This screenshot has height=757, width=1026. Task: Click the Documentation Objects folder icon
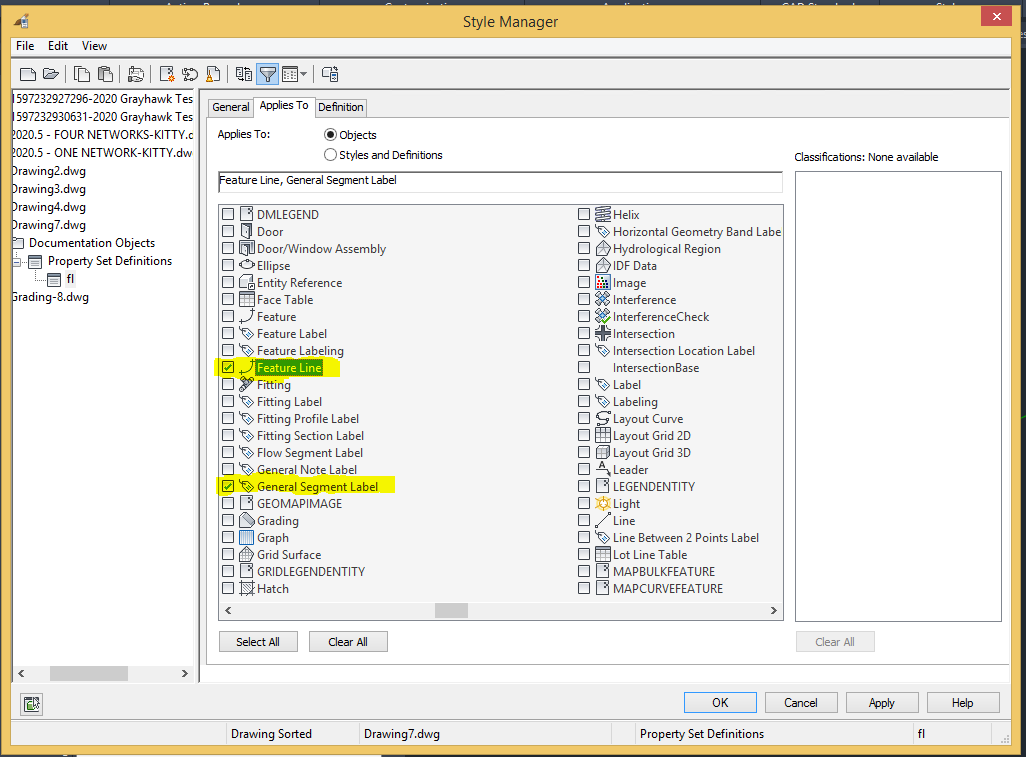(x=18, y=243)
